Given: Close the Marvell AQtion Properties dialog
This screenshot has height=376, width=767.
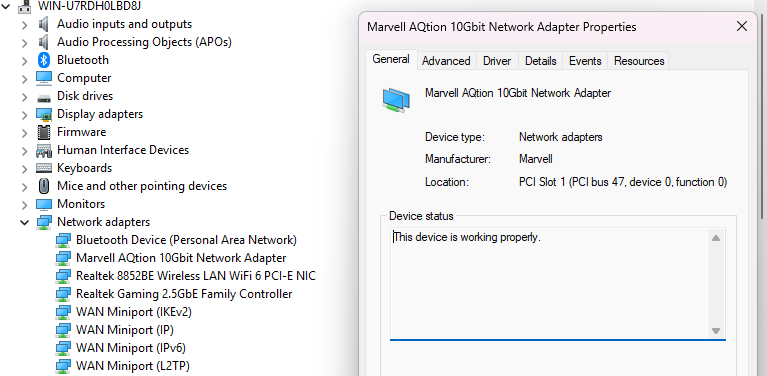Looking at the screenshot, I should tap(742, 26).
